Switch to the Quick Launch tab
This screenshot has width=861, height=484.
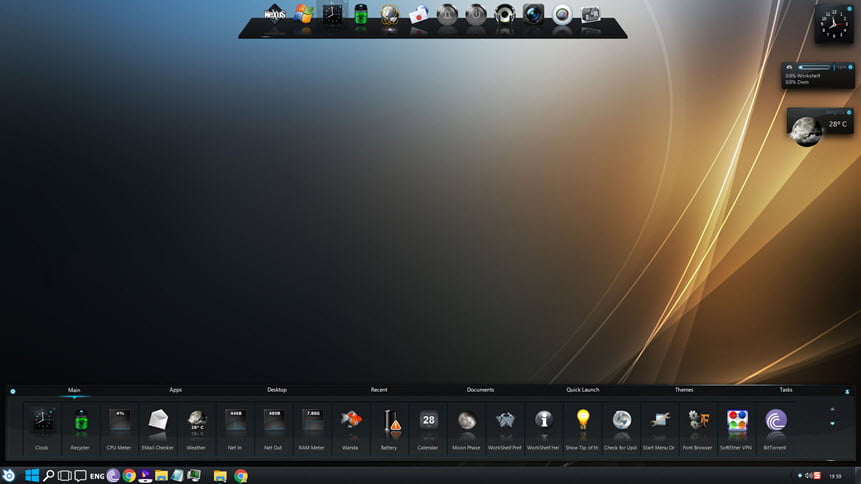[583, 390]
